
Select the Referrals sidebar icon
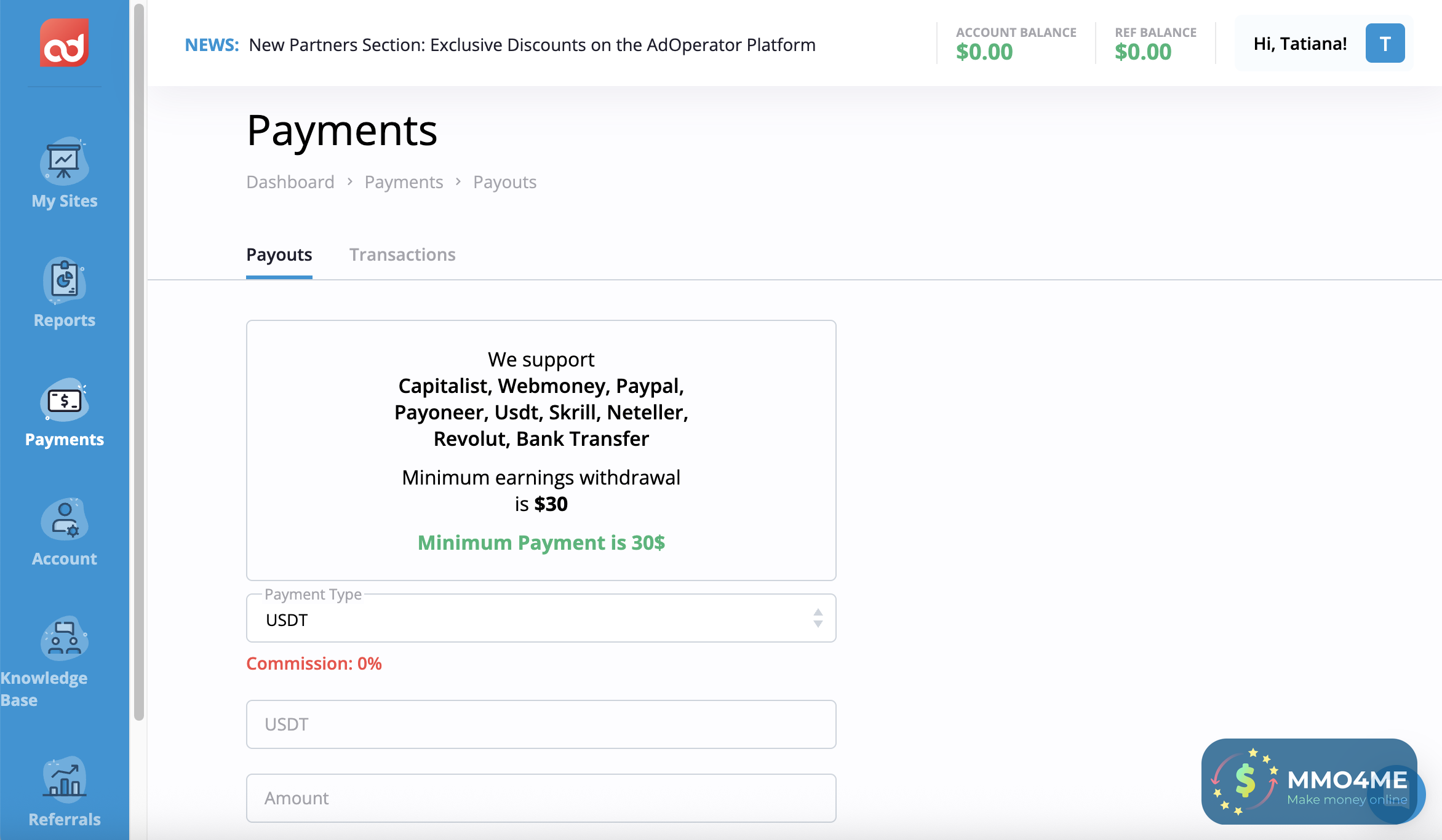coord(64,780)
